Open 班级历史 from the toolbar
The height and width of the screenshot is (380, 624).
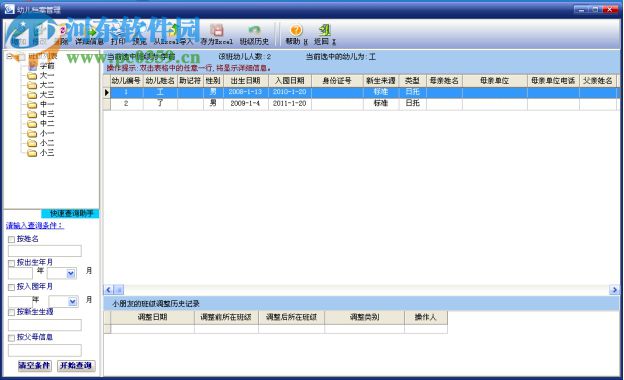click(x=254, y=34)
